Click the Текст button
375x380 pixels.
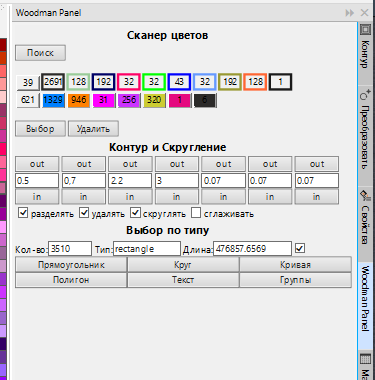tap(183, 280)
